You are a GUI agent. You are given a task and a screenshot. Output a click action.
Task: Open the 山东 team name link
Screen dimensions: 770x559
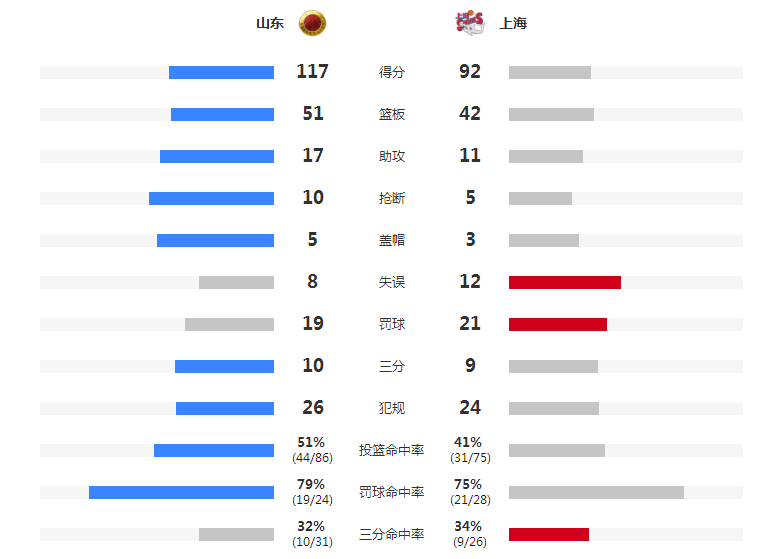click(270, 23)
